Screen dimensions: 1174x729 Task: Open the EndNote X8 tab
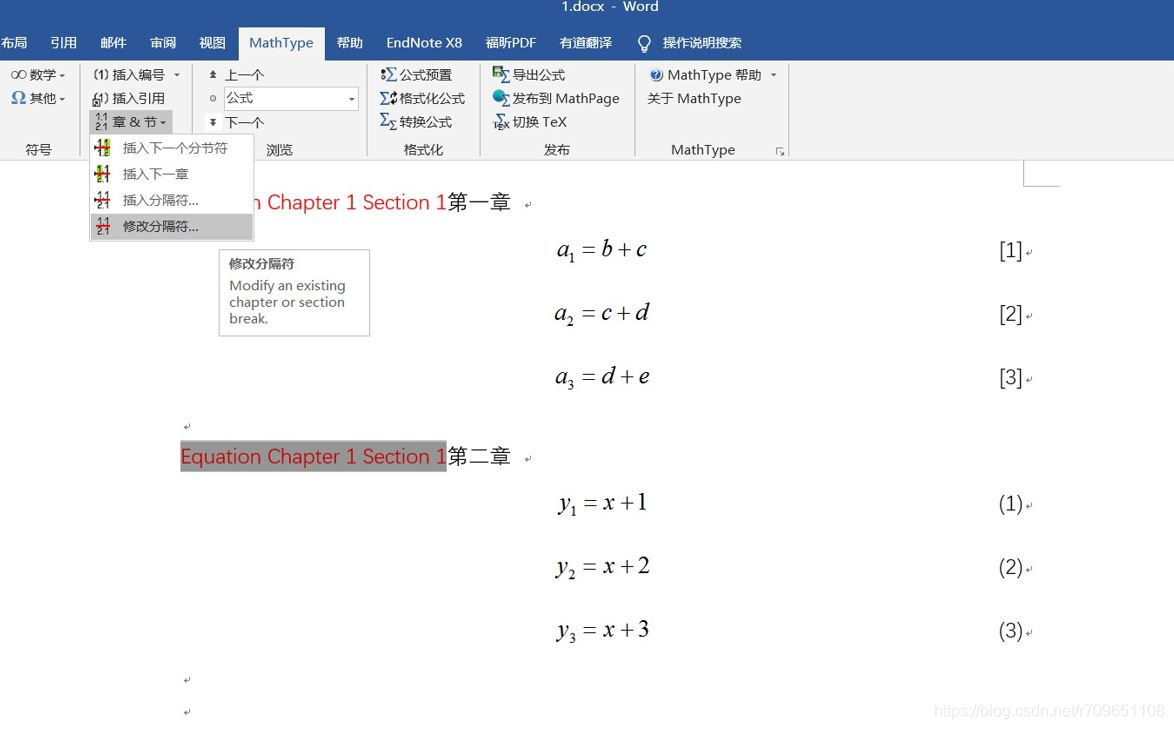[x=424, y=43]
